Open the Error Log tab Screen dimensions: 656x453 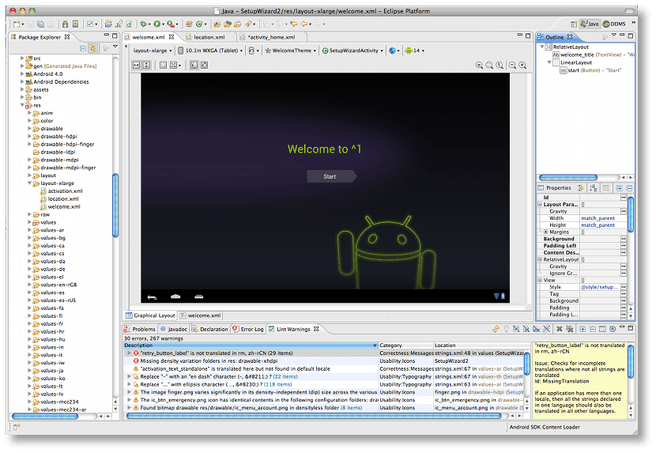(249, 329)
